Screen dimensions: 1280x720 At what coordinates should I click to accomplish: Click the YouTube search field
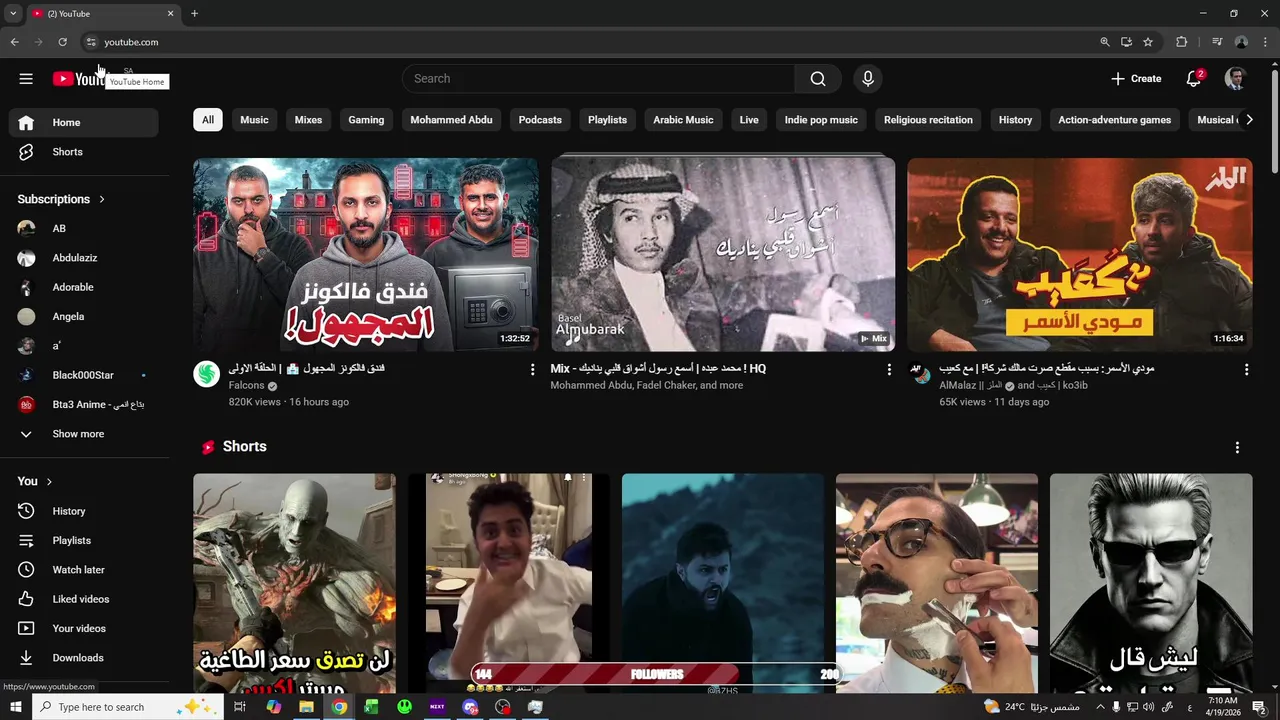pos(599,79)
